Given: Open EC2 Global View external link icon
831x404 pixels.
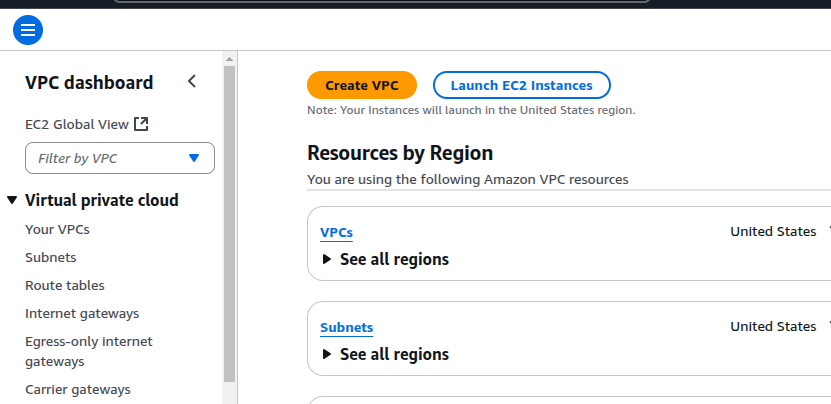Looking at the screenshot, I should pyautogui.click(x=141, y=124).
